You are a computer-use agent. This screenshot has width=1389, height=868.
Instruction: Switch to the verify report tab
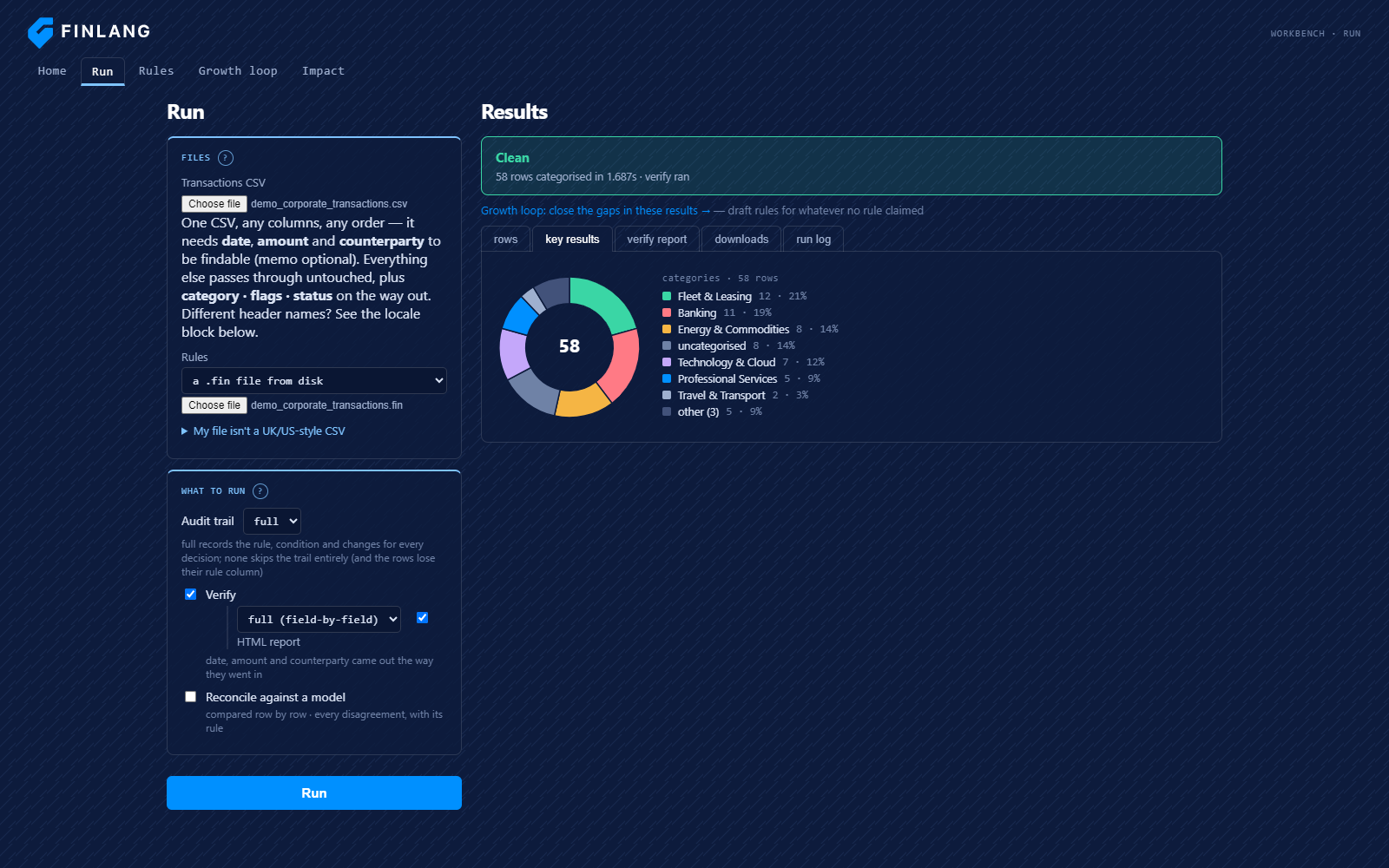656,240
